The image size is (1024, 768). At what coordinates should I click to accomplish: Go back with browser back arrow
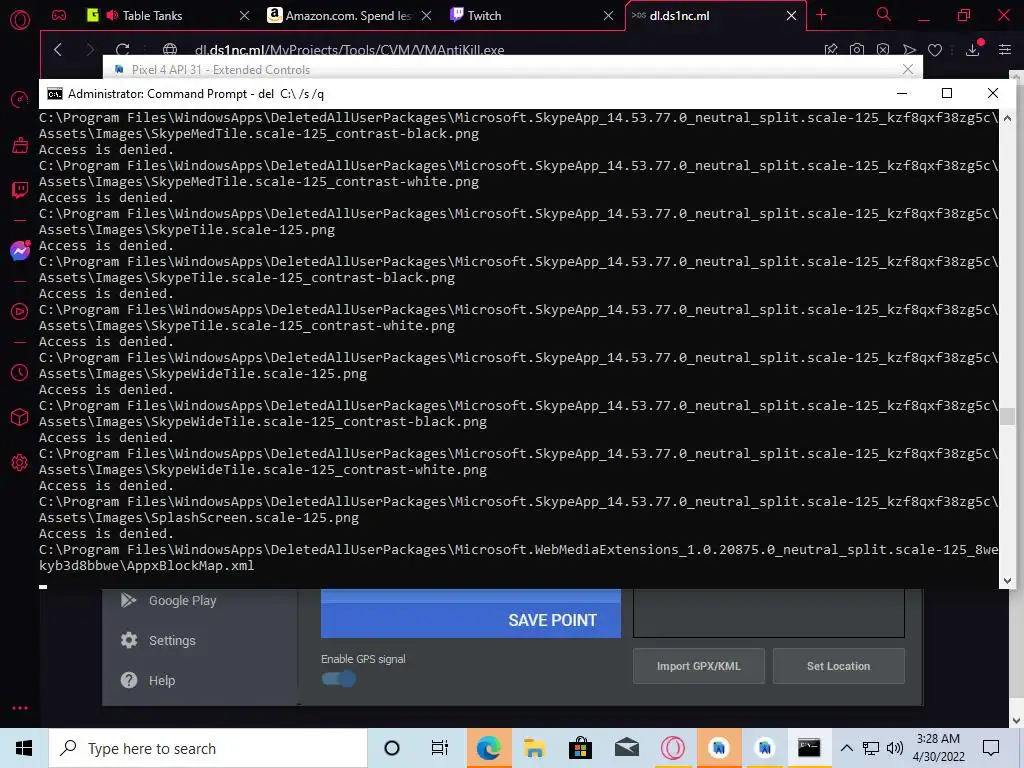coord(58,50)
